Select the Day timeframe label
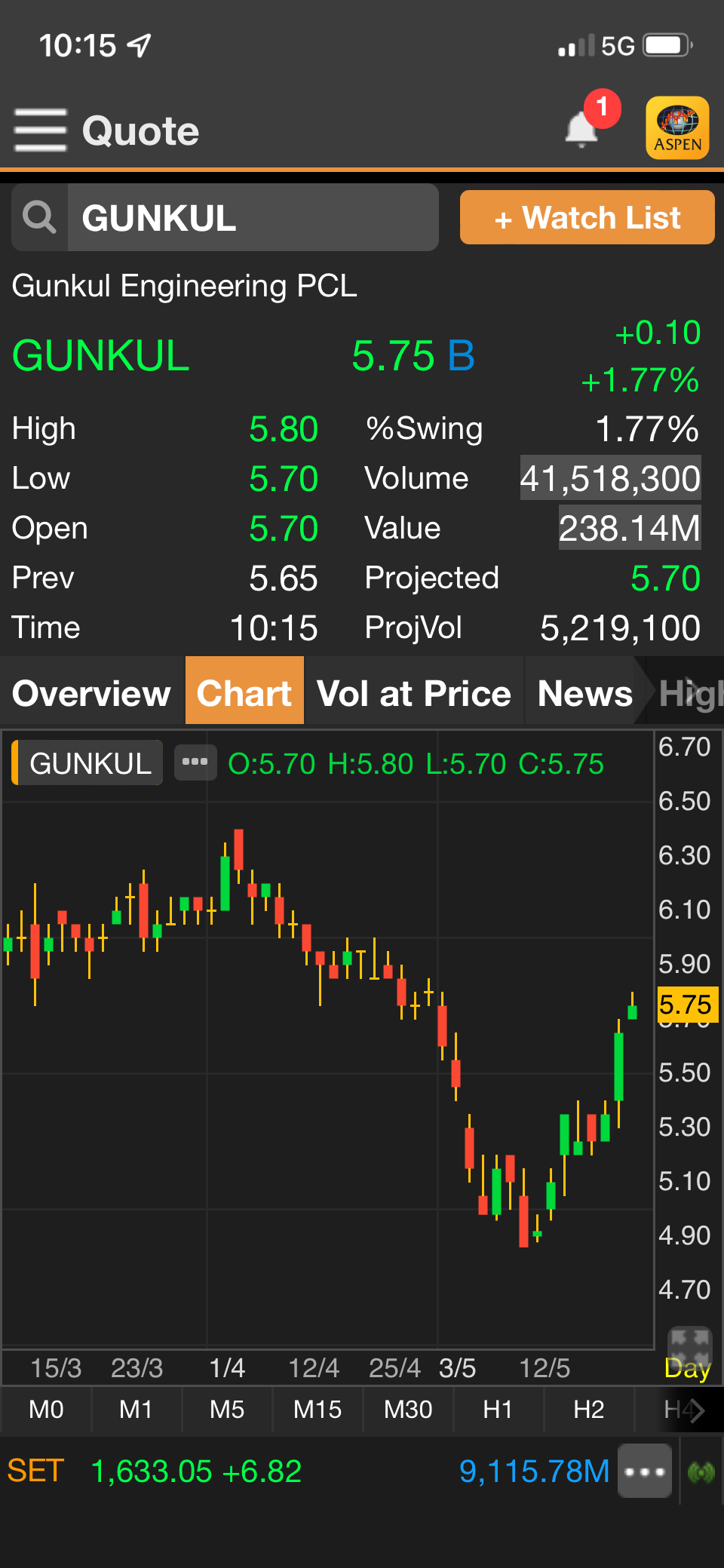This screenshot has height=1568, width=724. 687,1367
